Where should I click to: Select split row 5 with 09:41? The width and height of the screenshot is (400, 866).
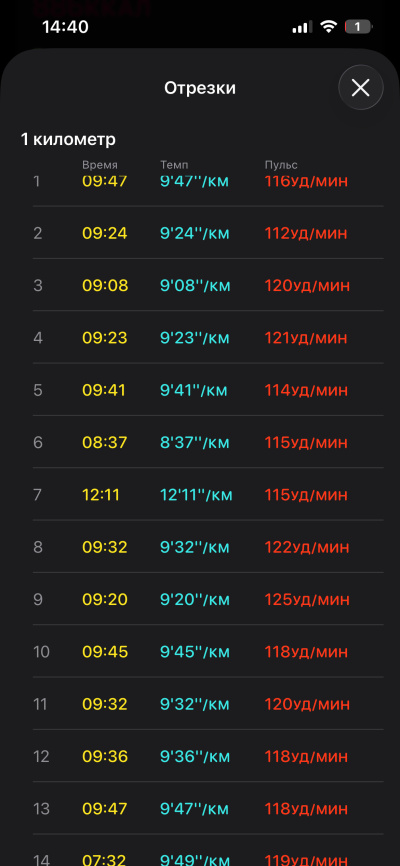[x=208, y=390]
